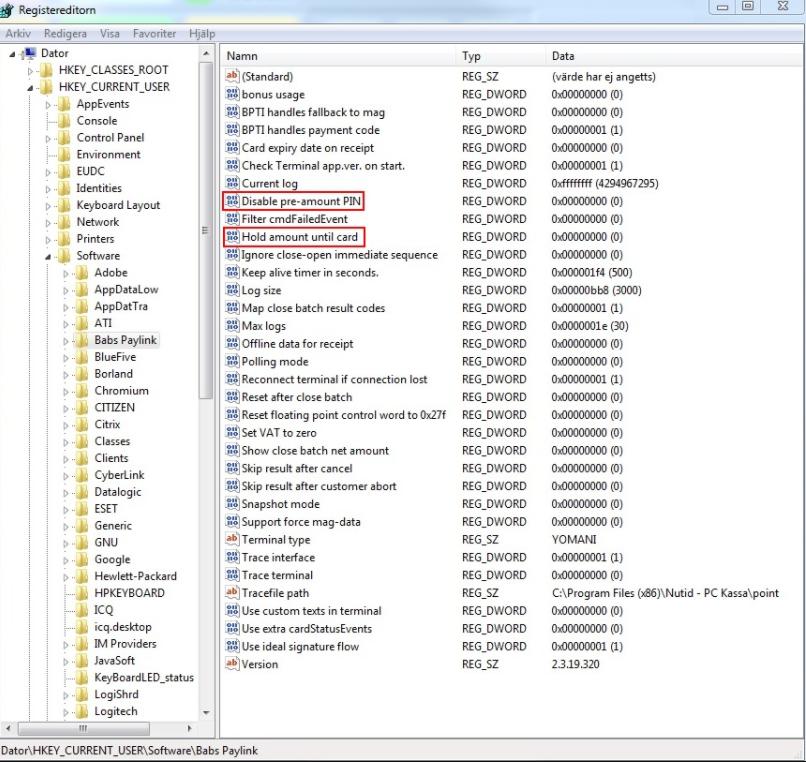Click the string value icon beside Terminal type

pos(233,540)
